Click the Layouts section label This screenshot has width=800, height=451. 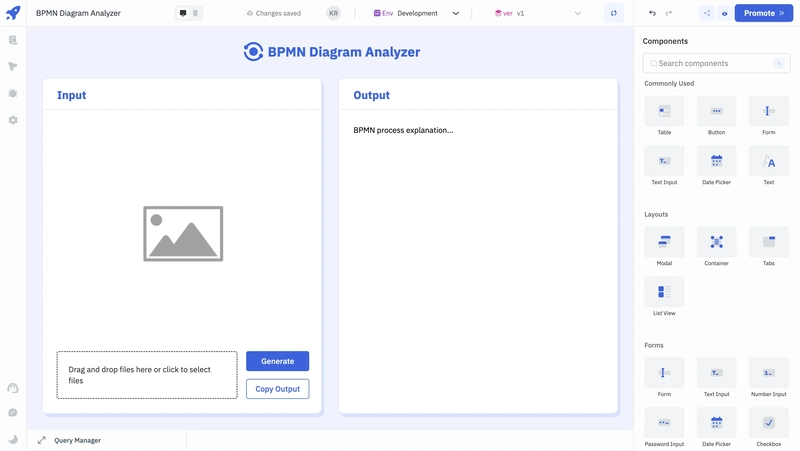tap(656, 214)
